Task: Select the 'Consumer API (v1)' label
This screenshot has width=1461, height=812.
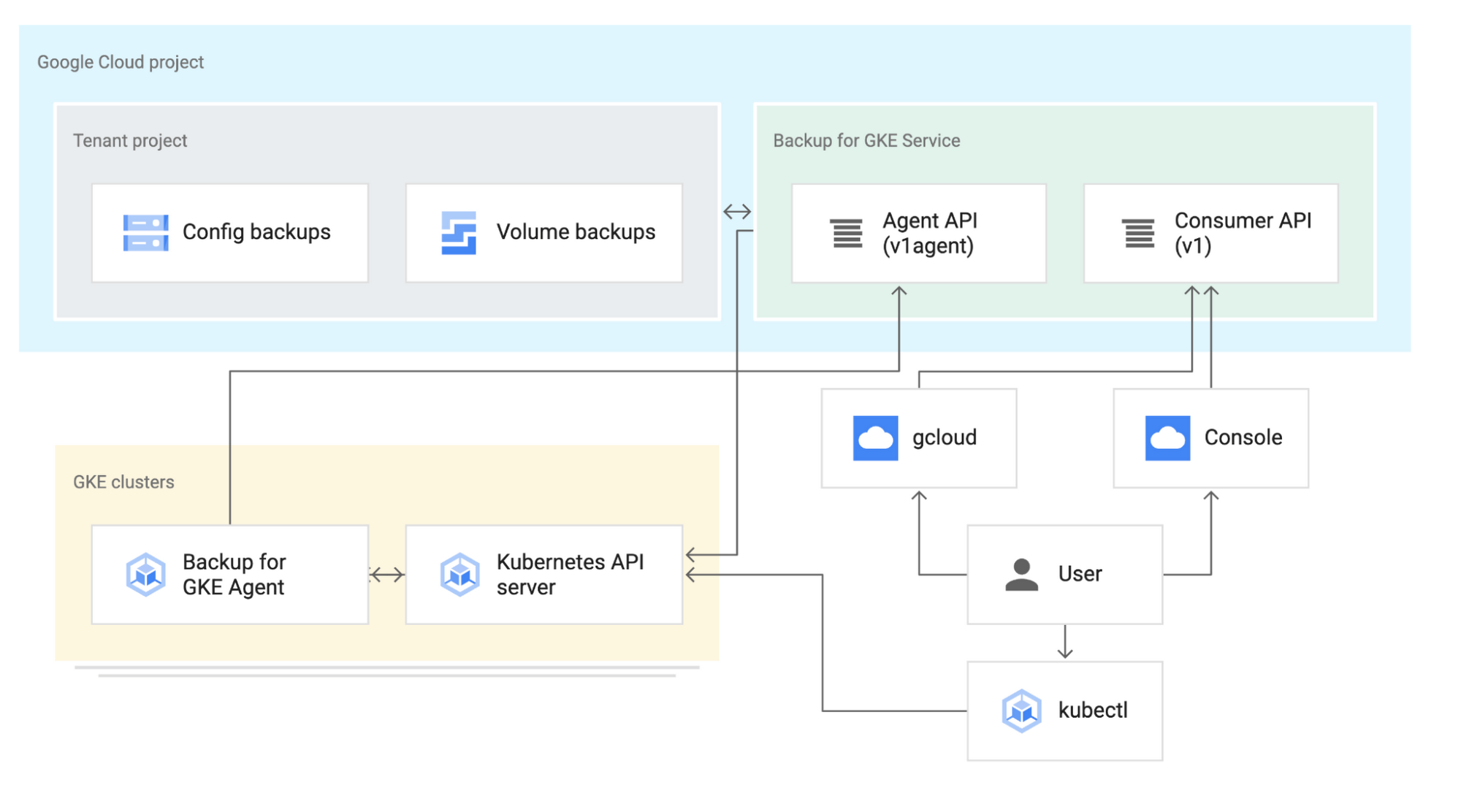Action: tap(1243, 233)
